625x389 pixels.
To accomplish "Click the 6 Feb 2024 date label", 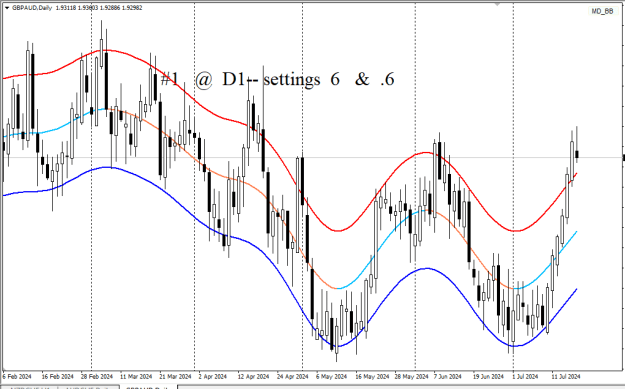I will [x=17, y=377].
